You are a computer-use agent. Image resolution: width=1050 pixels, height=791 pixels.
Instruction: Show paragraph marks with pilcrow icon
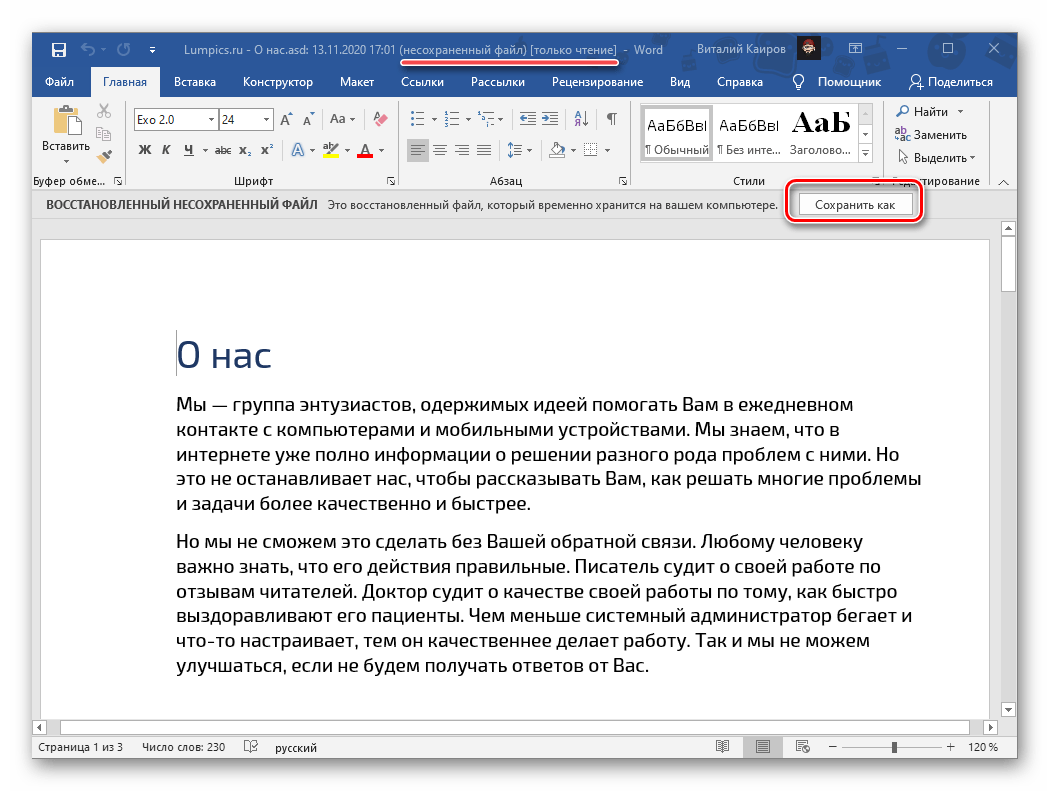pos(612,119)
